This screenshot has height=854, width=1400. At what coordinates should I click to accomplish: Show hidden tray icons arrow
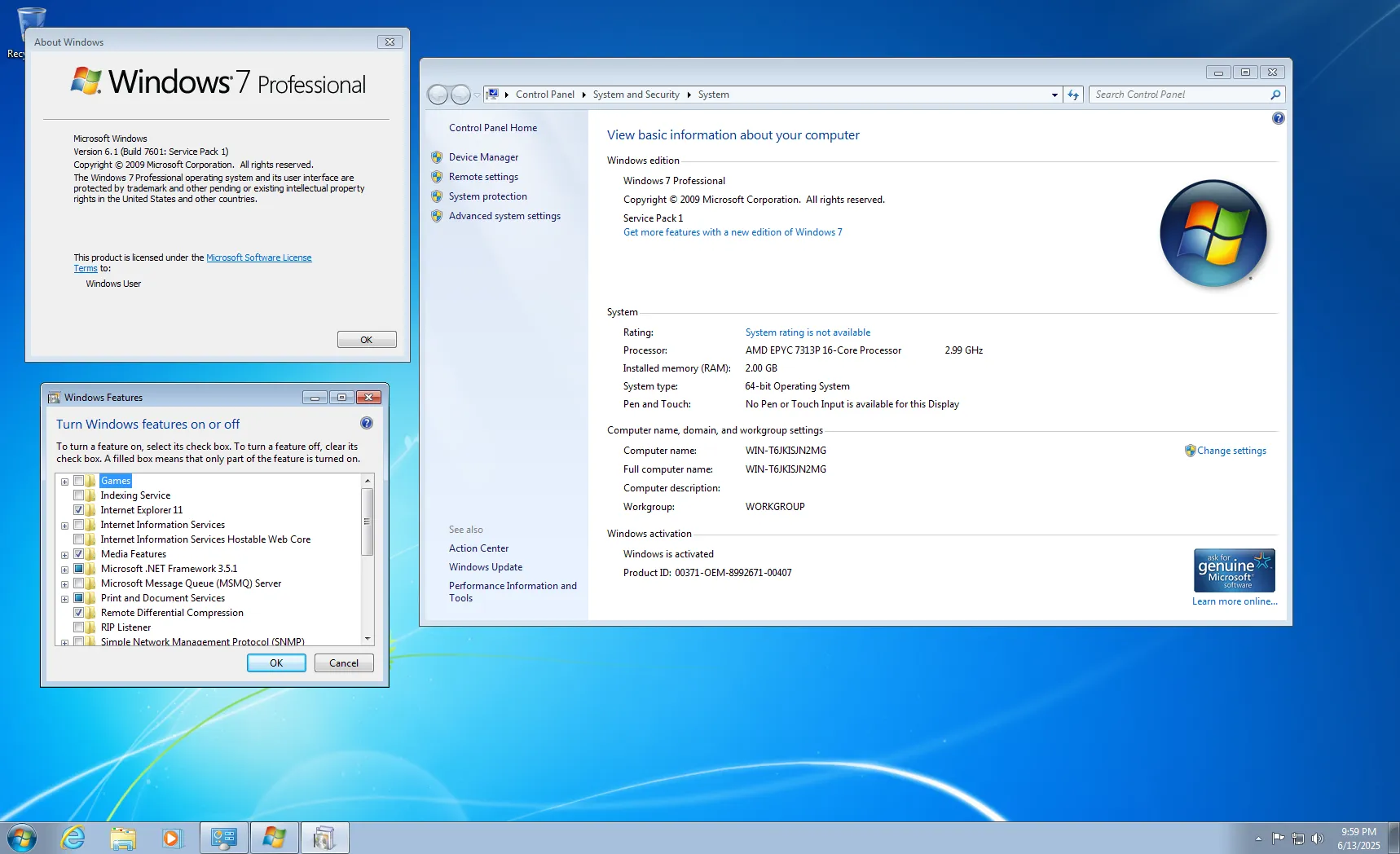pos(1258,839)
